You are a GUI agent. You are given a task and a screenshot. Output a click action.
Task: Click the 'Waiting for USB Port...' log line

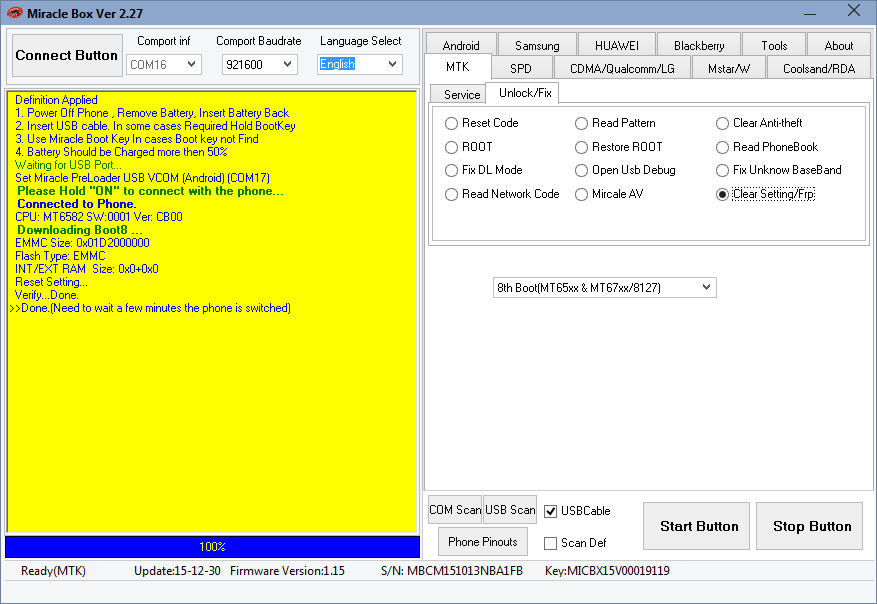click(68, 165)
